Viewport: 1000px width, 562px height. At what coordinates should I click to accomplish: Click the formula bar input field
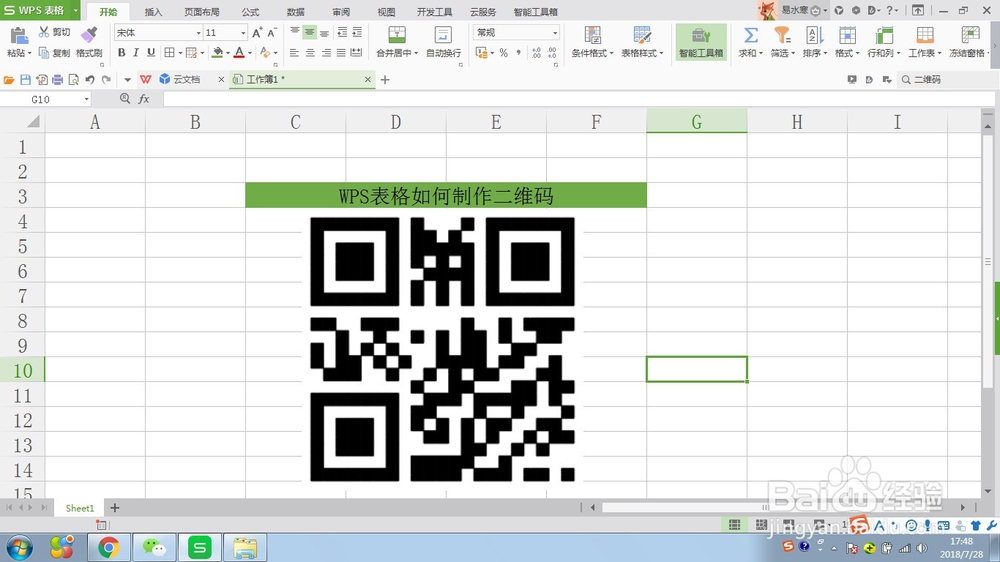[x=578, y=99]
